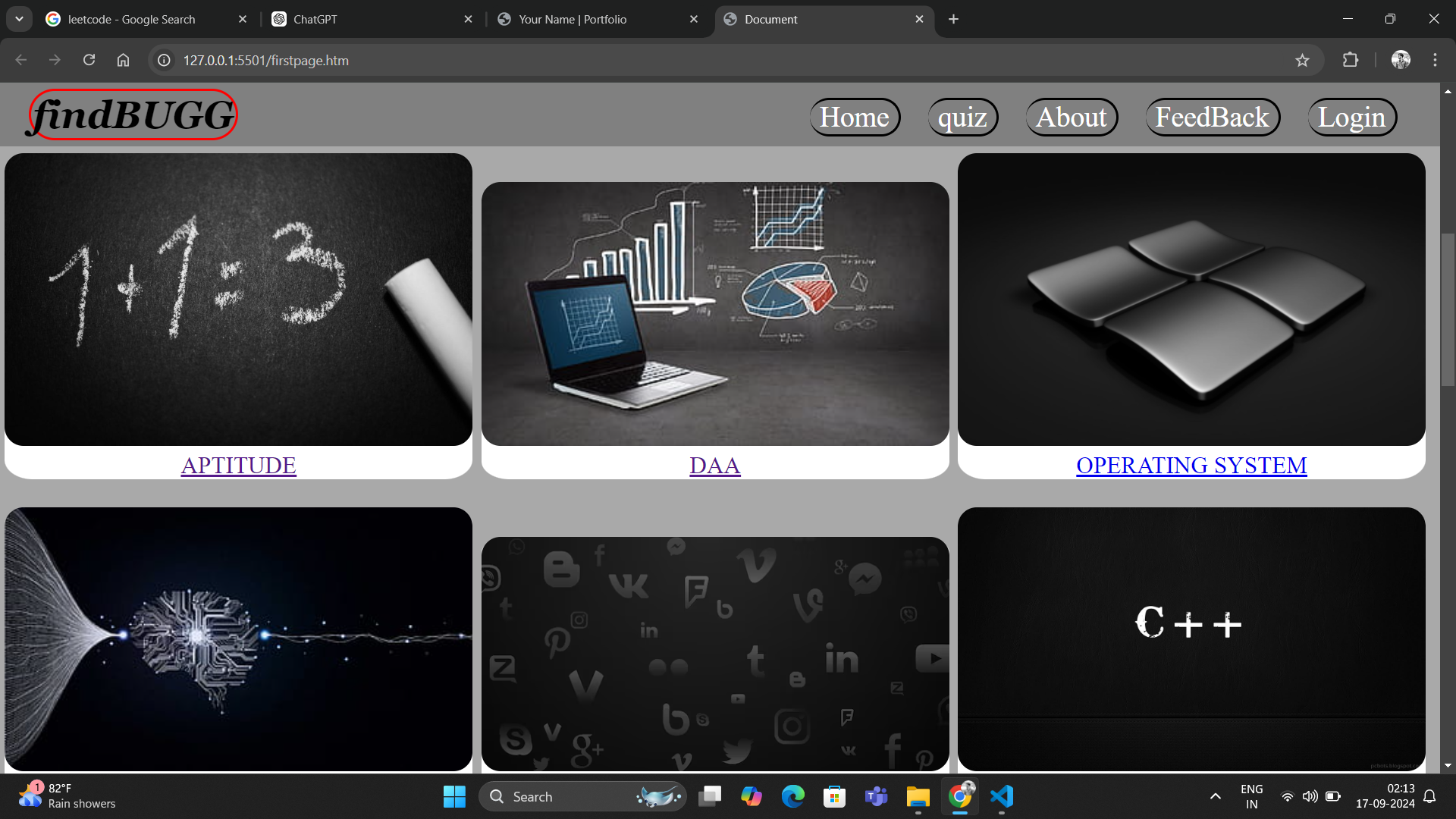Reload the current page
Viewport: 1456px width, 819px height.
pos(89,60)
